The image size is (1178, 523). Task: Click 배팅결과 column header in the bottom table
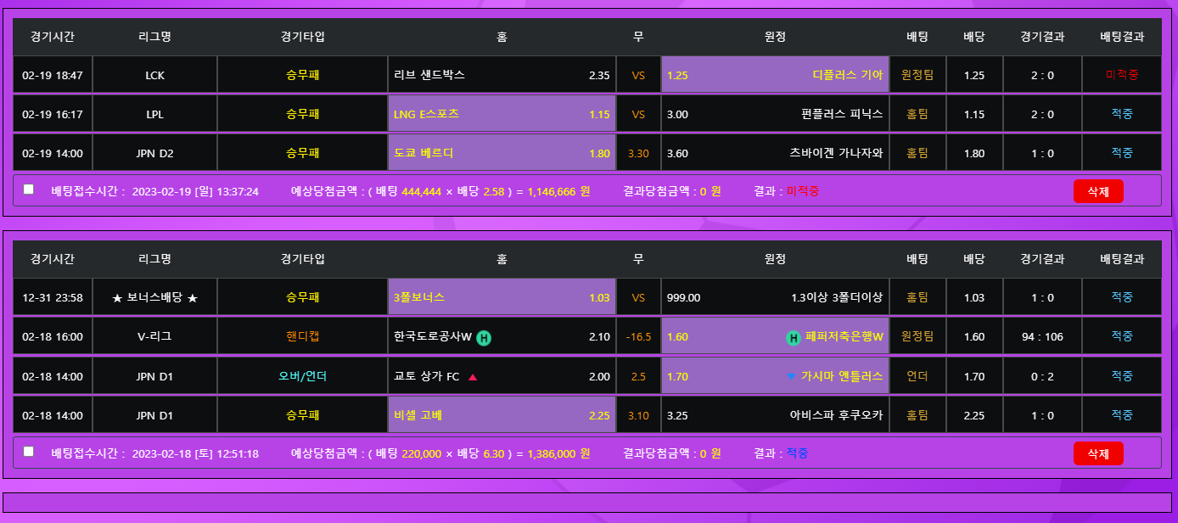click(x=1121, y=259)
